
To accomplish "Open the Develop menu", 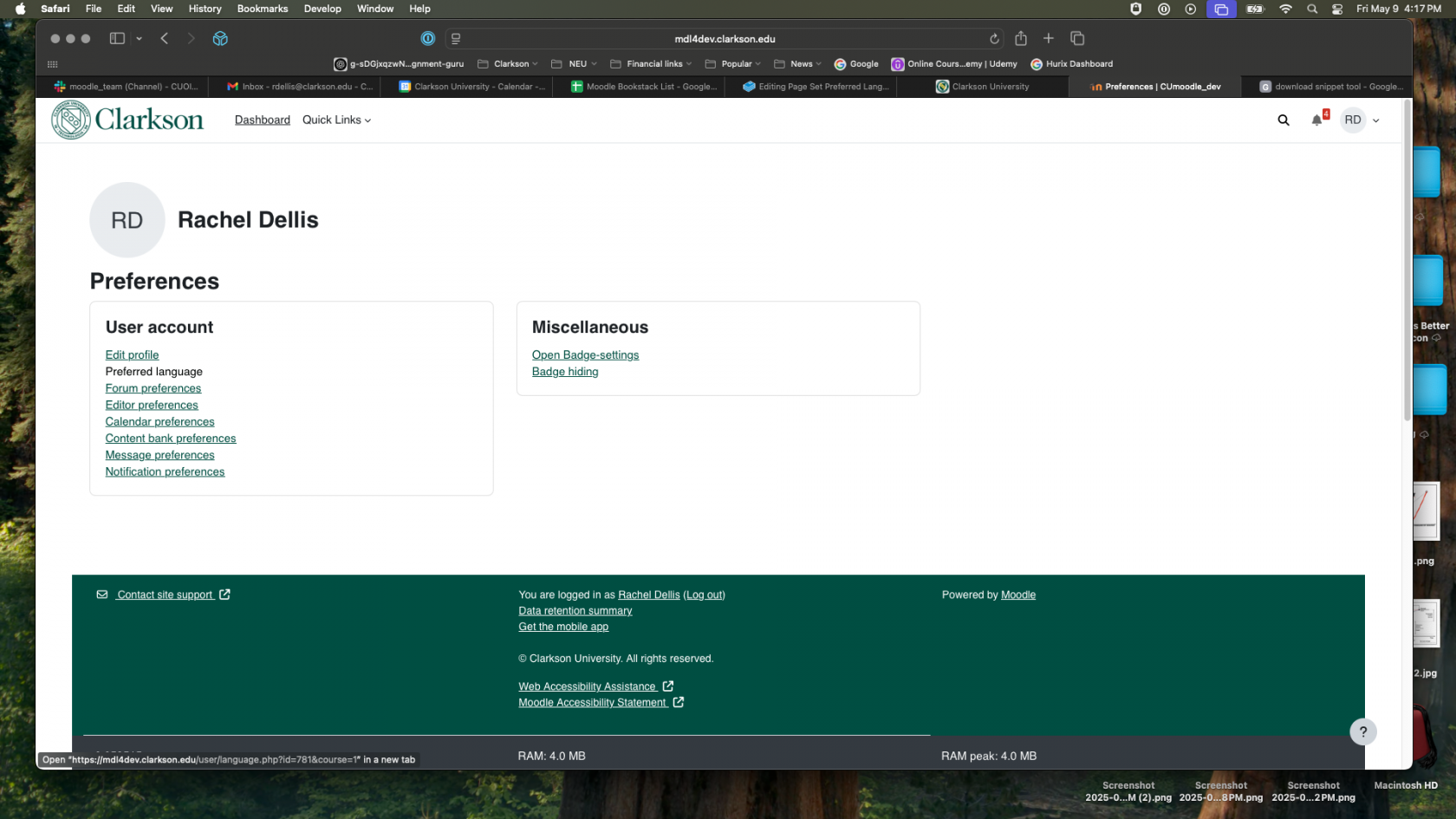I will pyautogui.click(x=322, y=9).
